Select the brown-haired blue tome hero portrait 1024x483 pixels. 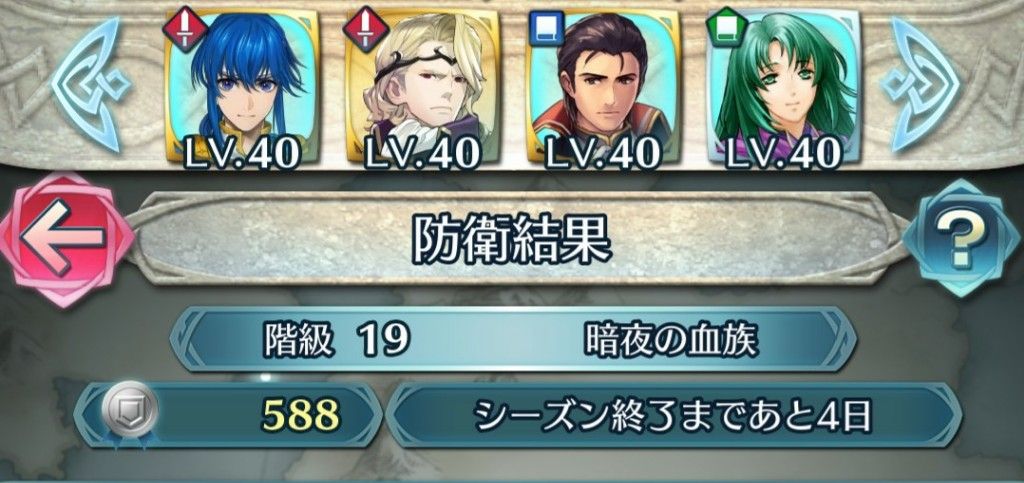[603, 86]
